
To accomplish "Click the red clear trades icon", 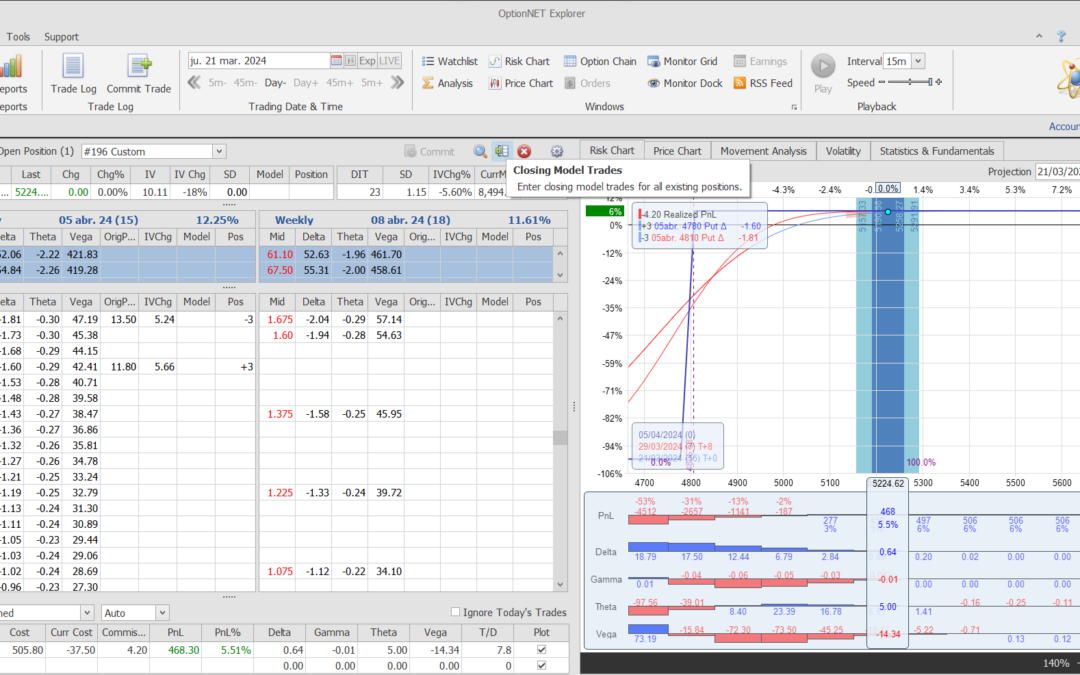I will pyautogui.click(x=524, y=151).
